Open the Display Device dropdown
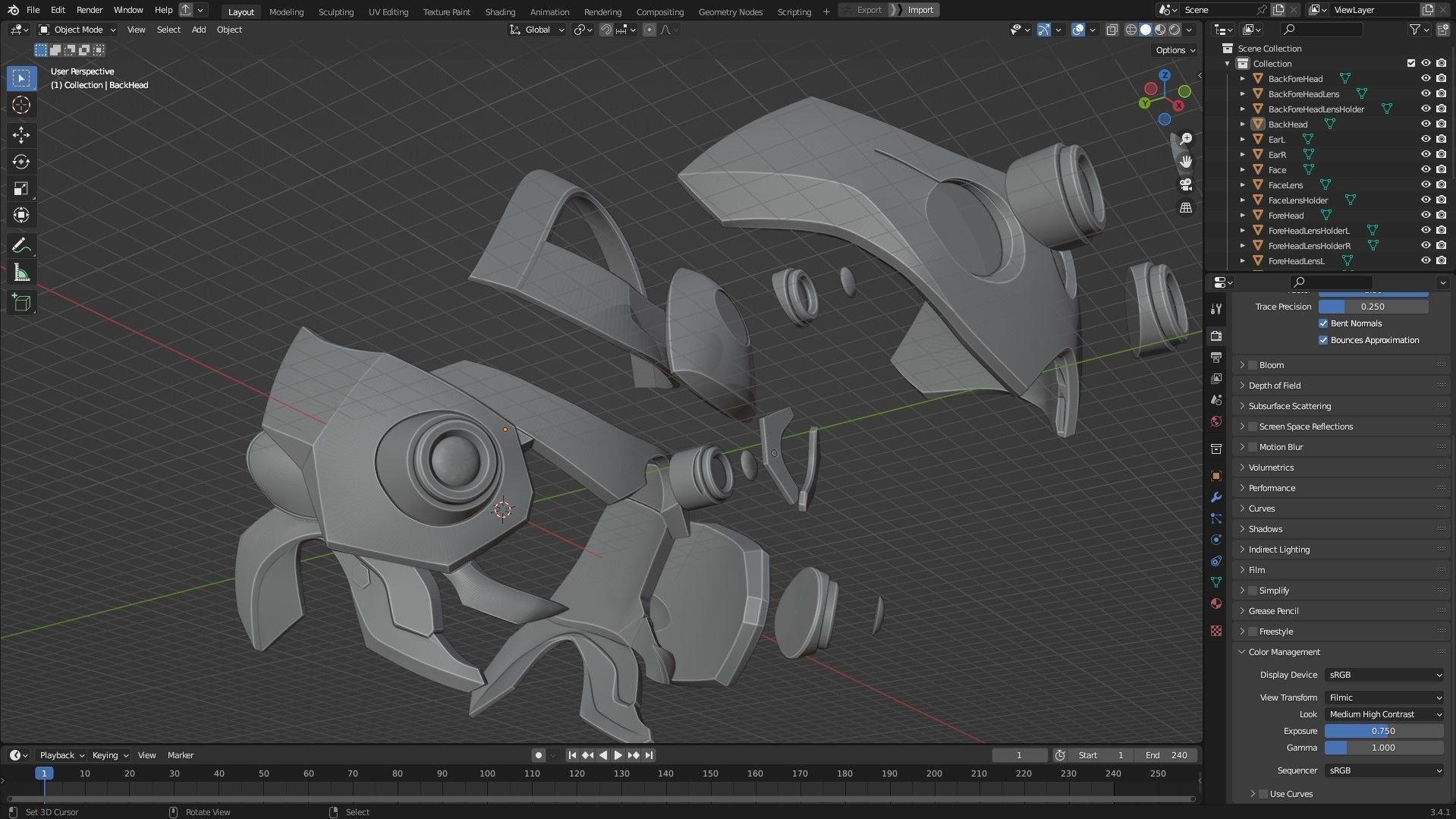 [x=1384, y=675]
